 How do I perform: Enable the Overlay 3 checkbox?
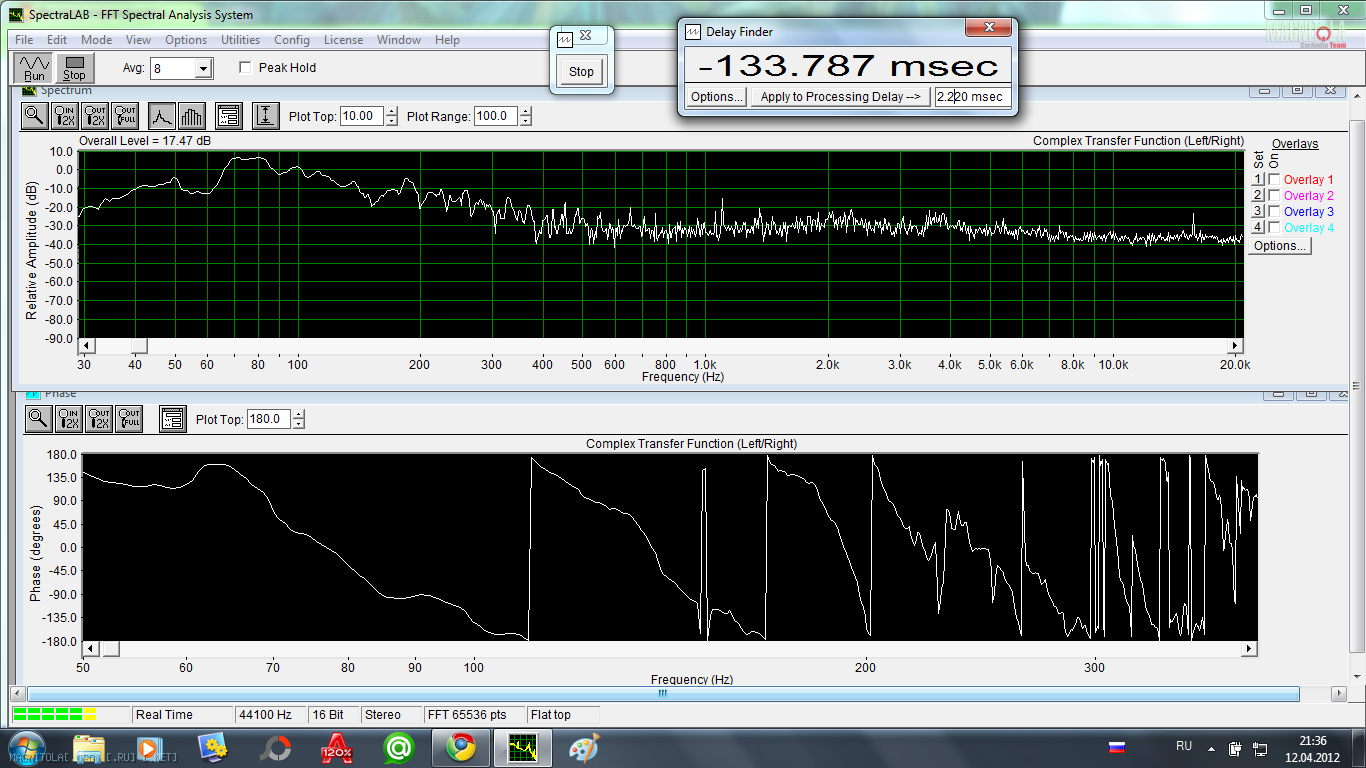tap(1274, 212)
